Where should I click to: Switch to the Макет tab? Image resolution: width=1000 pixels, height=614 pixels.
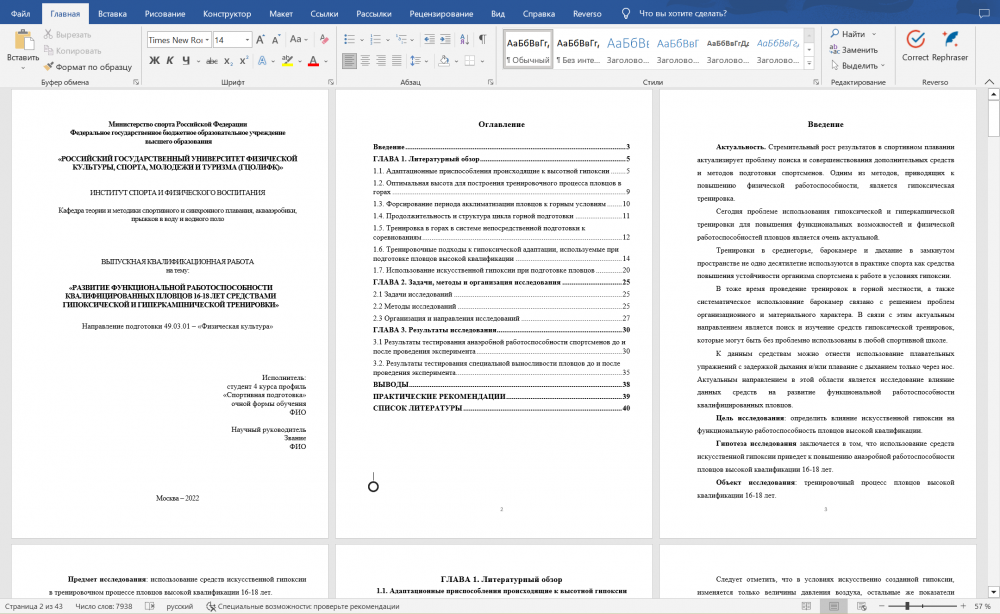pos(281,13)
